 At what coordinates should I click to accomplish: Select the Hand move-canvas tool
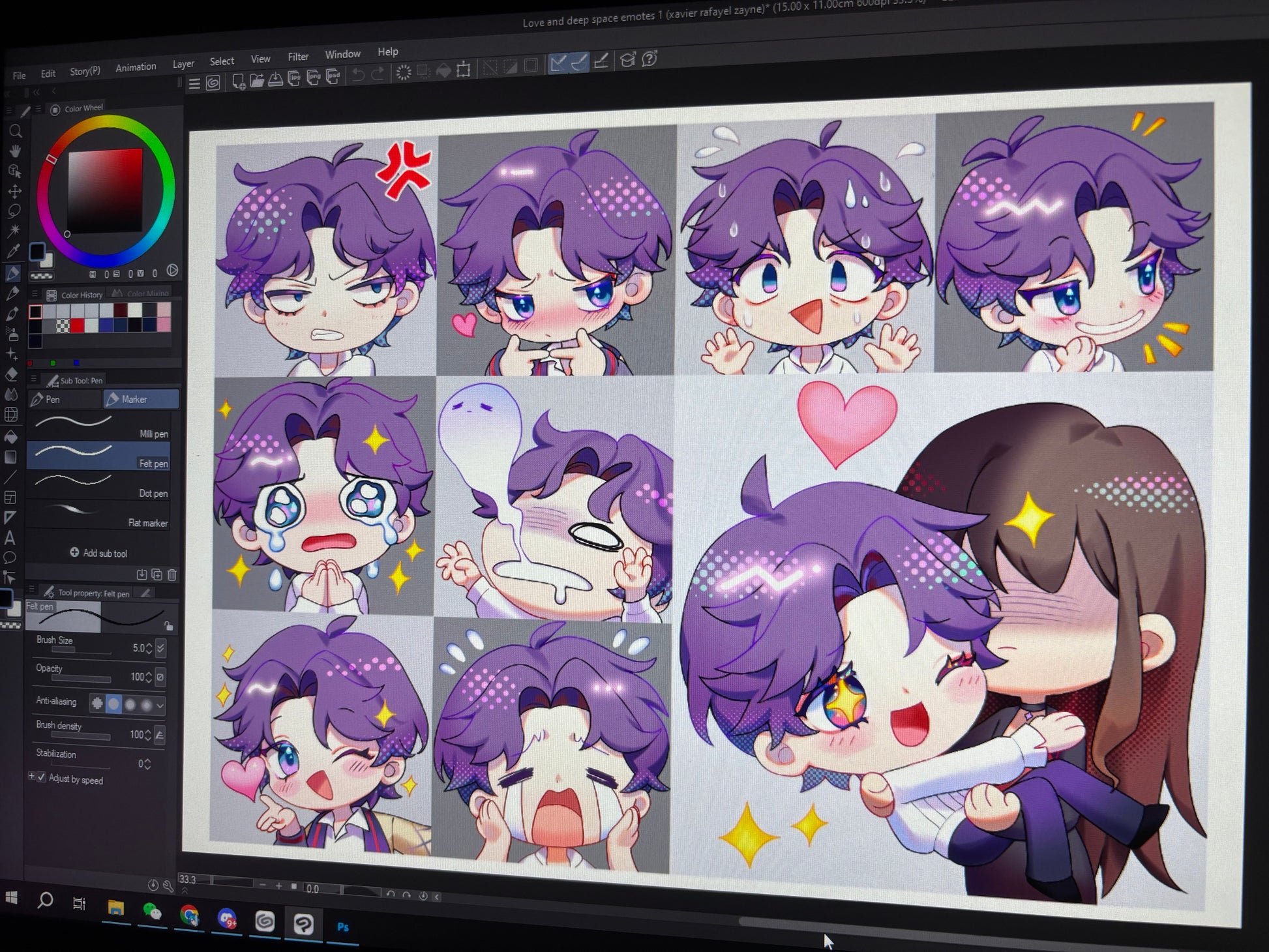pyautogui.click(x=15, y=151)
